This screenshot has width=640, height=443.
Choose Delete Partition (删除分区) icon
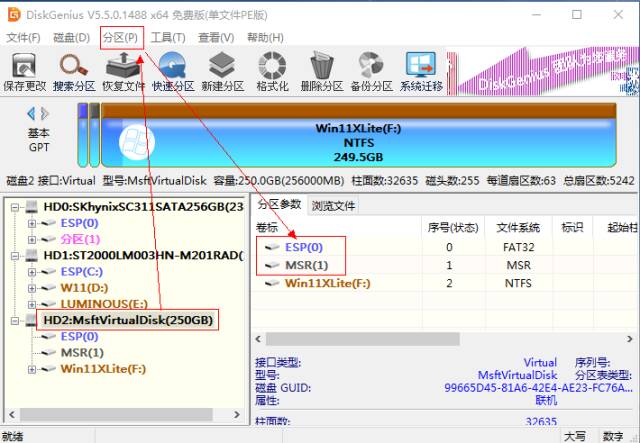click(322, 72)
